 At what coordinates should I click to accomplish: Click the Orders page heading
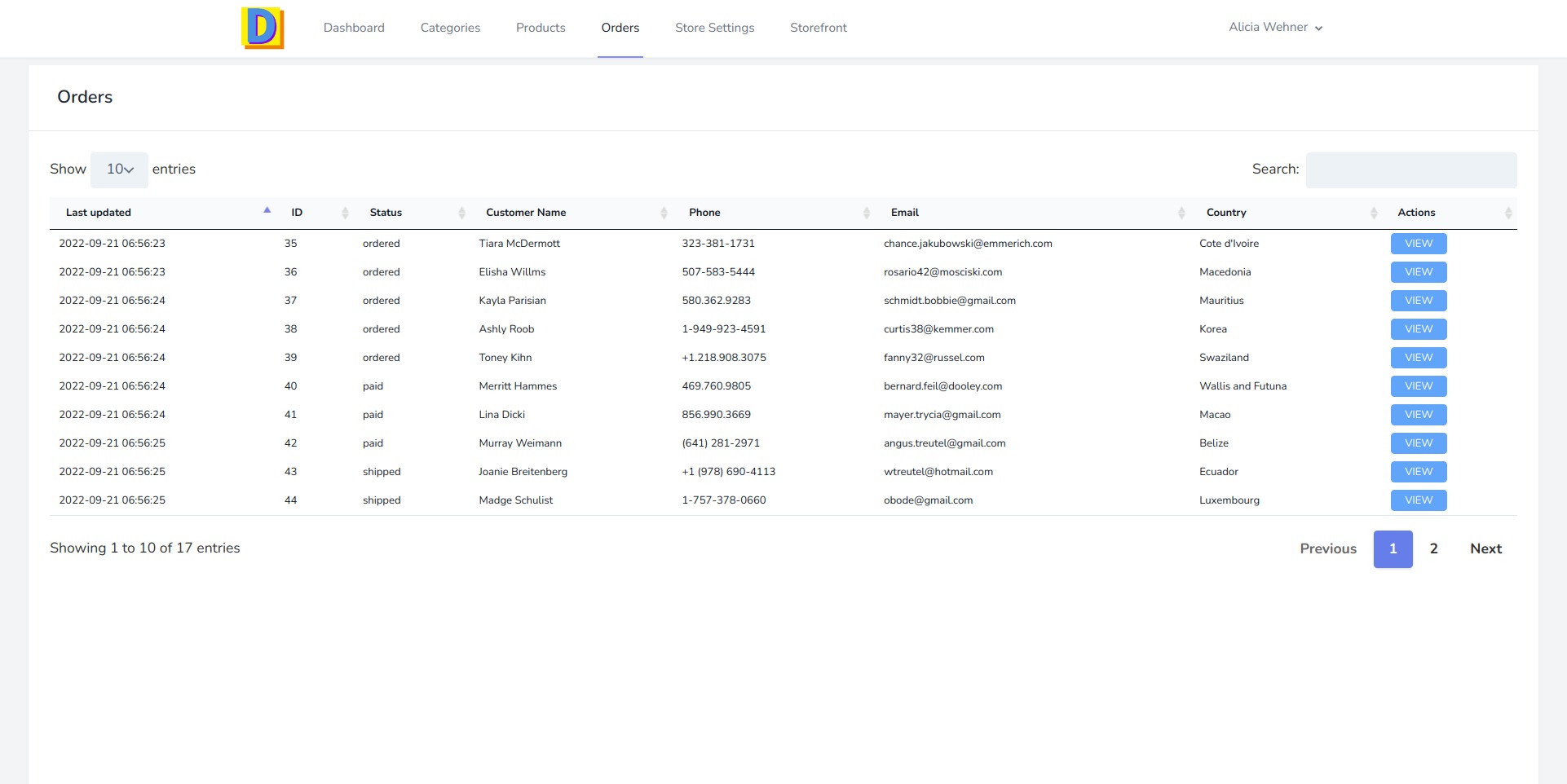(85, 97)
